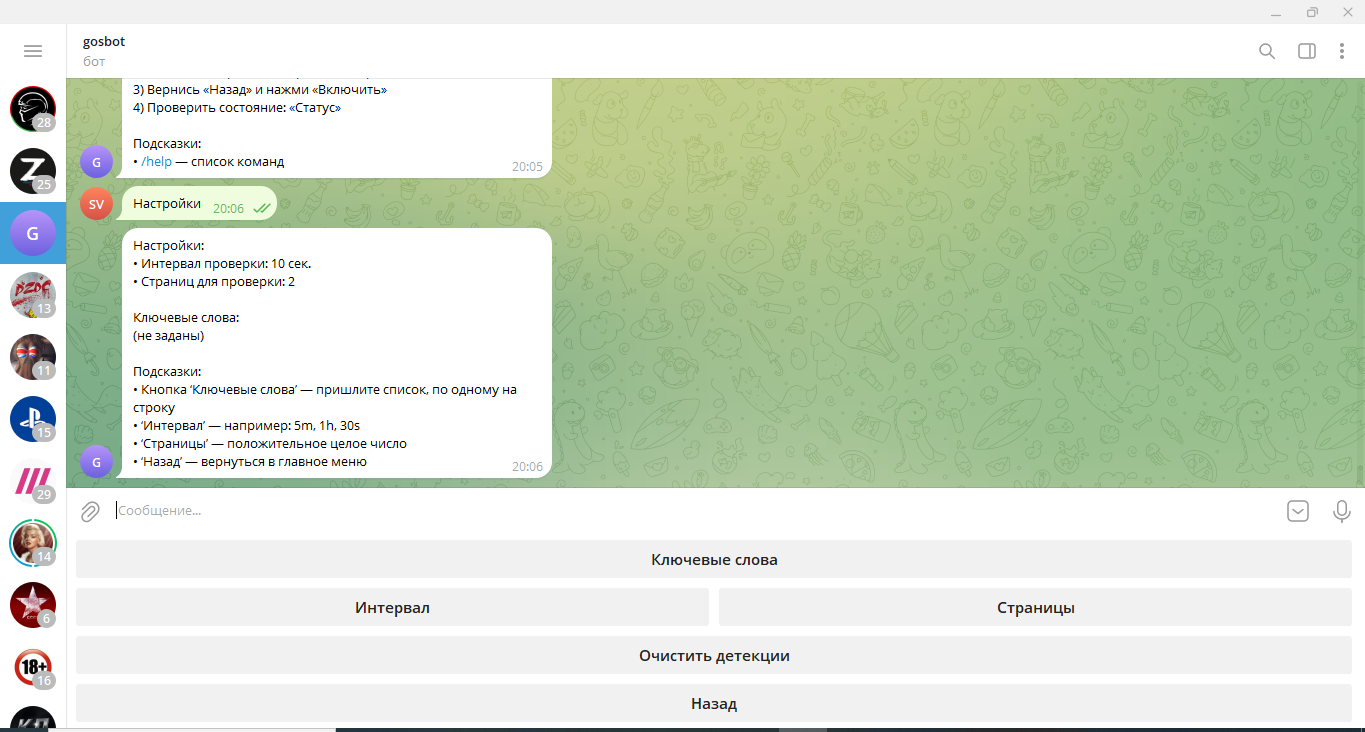Image resolution: width=1365 pixels, height=732 pixels.
Task: Click the G bot avatar beside the help message
Action: click(96, 162)
